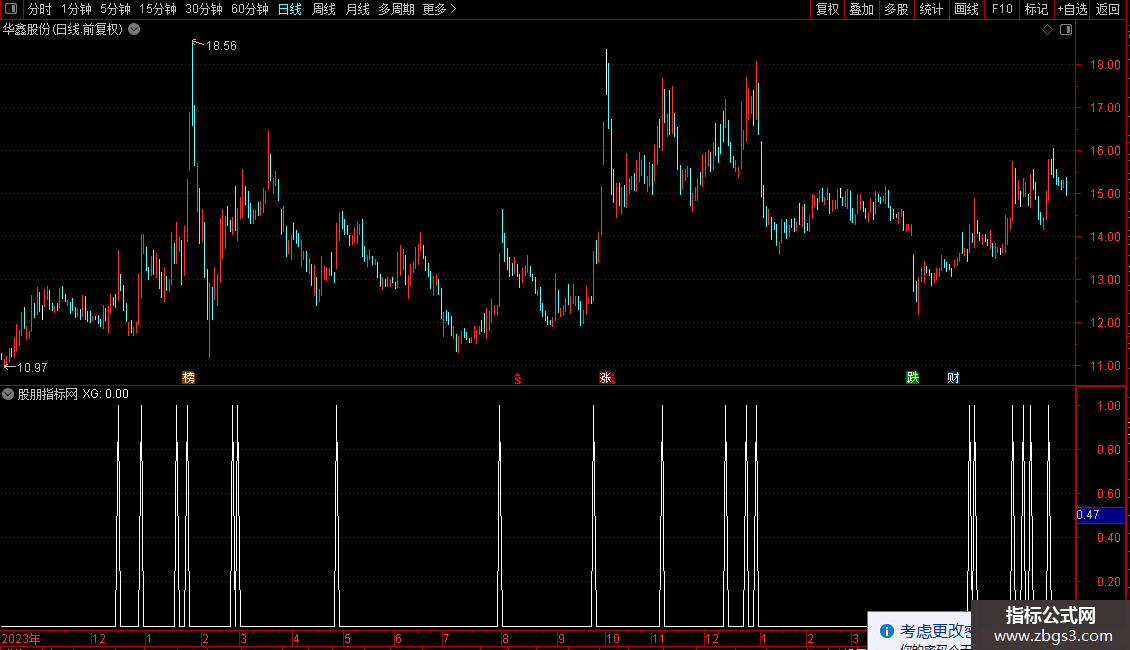1130x650 pixels.
Task: Click the 15.00 price axis label
Action: (1105, 194)
